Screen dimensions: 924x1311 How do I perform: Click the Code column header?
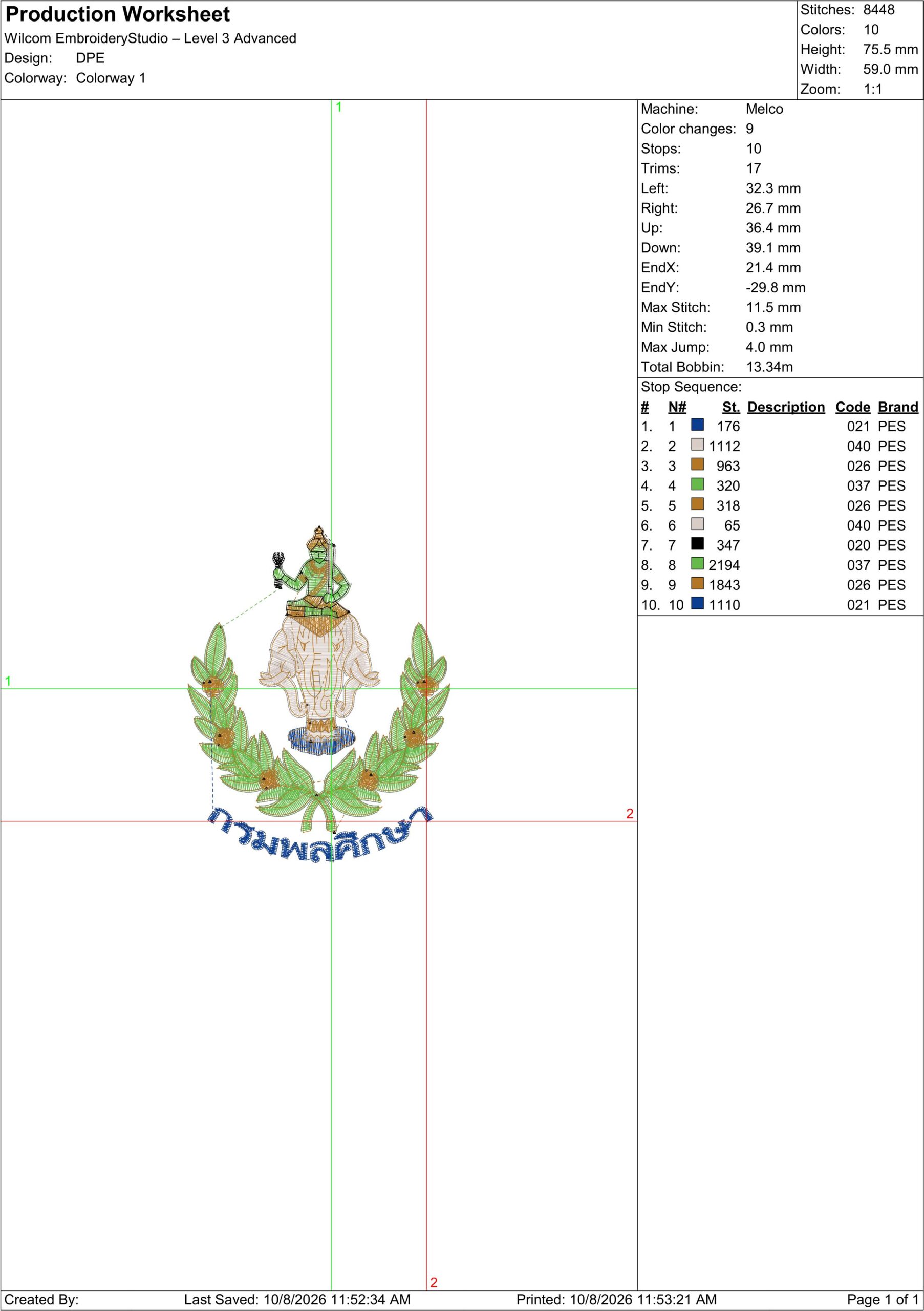(853, 407)
